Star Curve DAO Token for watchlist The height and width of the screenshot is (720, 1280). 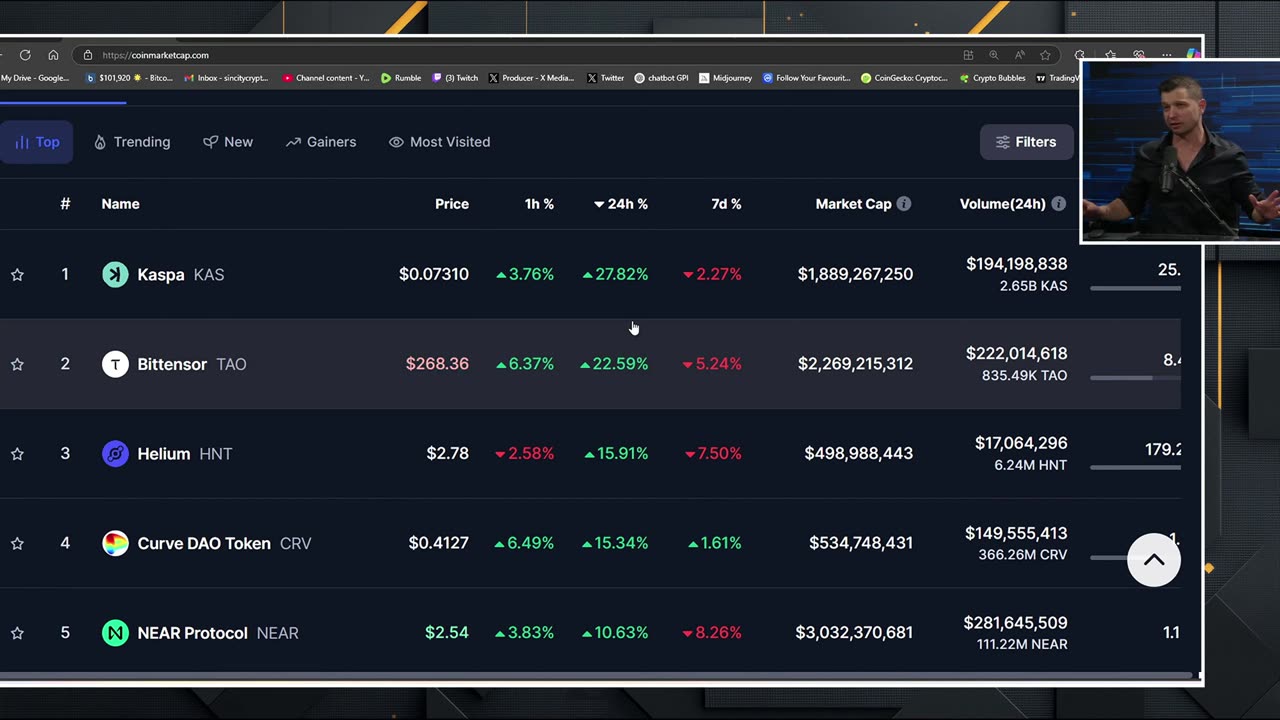[x=17, y=544]
